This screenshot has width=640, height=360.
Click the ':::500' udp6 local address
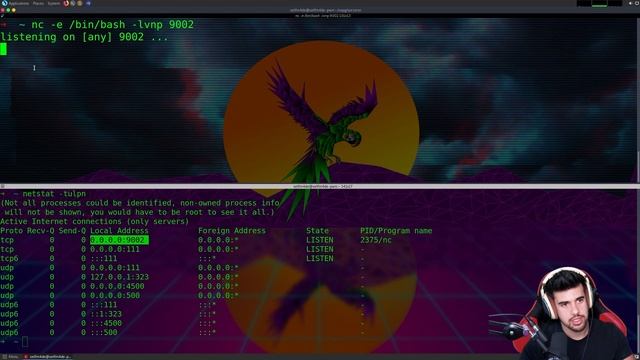point(104,333)
